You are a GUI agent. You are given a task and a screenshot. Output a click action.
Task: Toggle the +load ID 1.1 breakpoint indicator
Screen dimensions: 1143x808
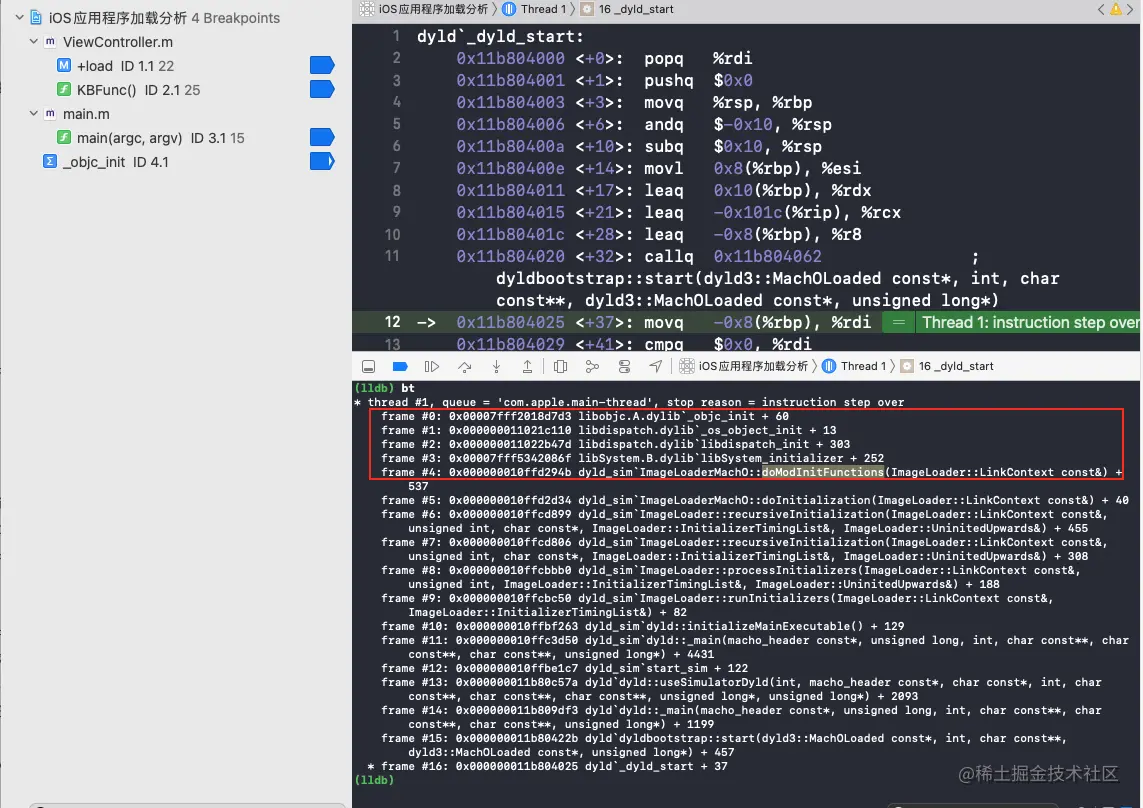321,66
